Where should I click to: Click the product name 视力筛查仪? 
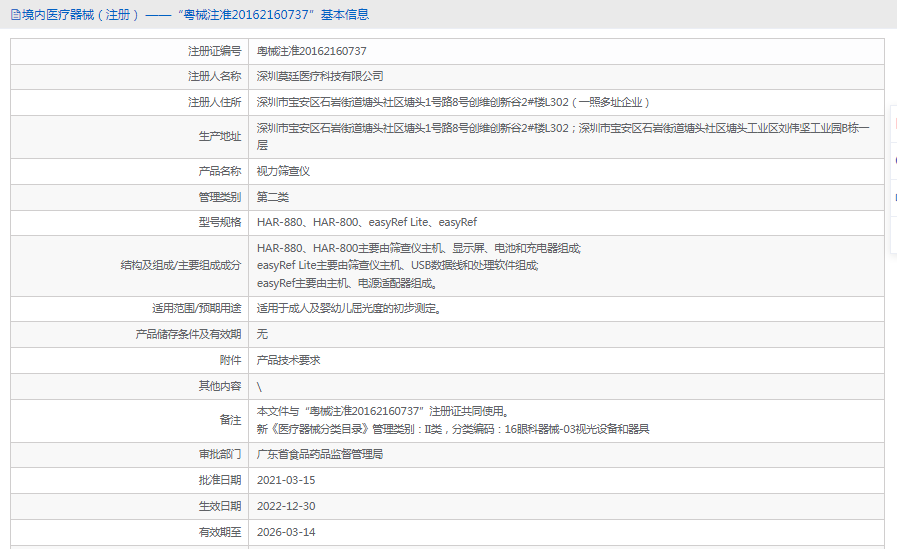coord(283,171)
